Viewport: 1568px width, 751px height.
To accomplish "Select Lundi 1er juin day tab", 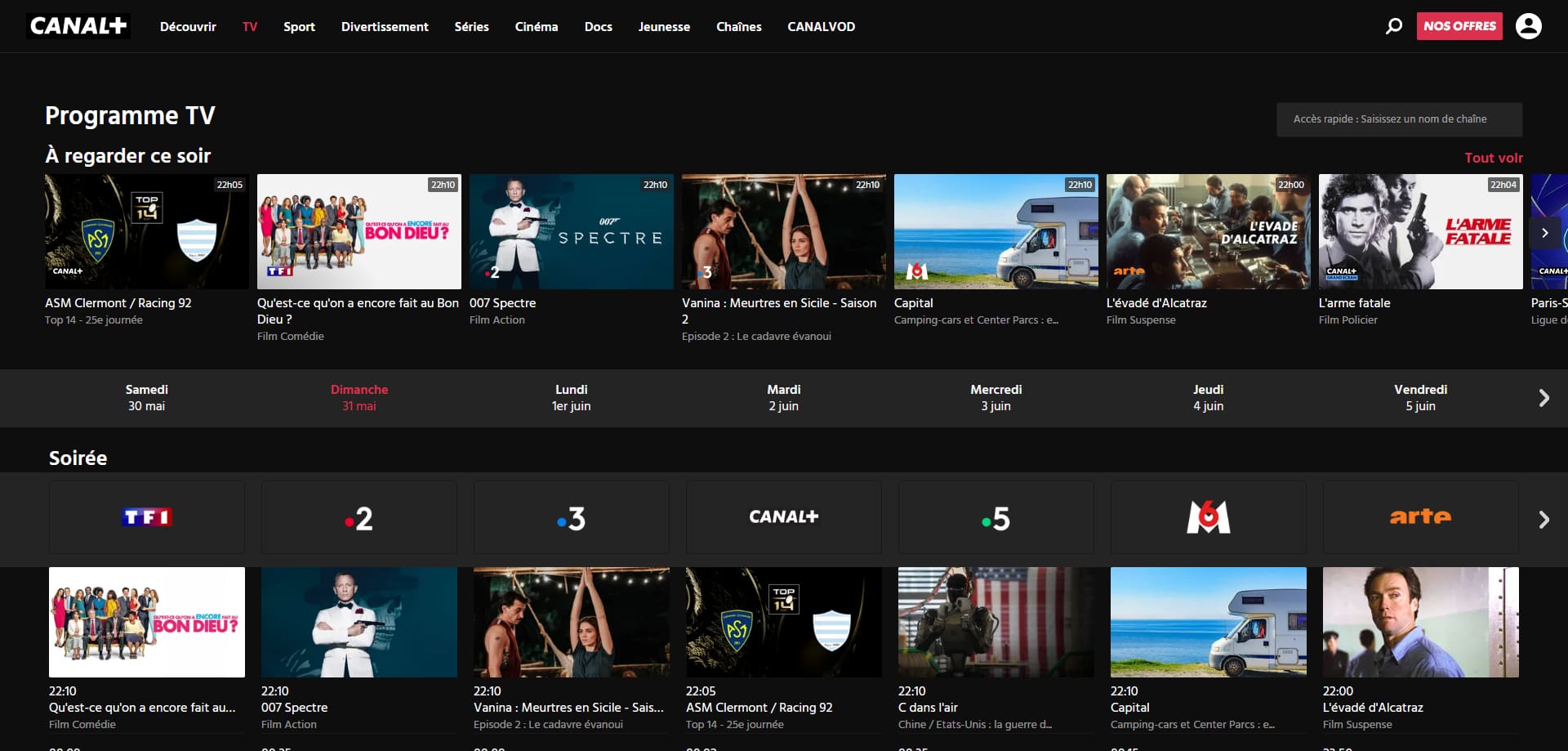I will [572, 398].
